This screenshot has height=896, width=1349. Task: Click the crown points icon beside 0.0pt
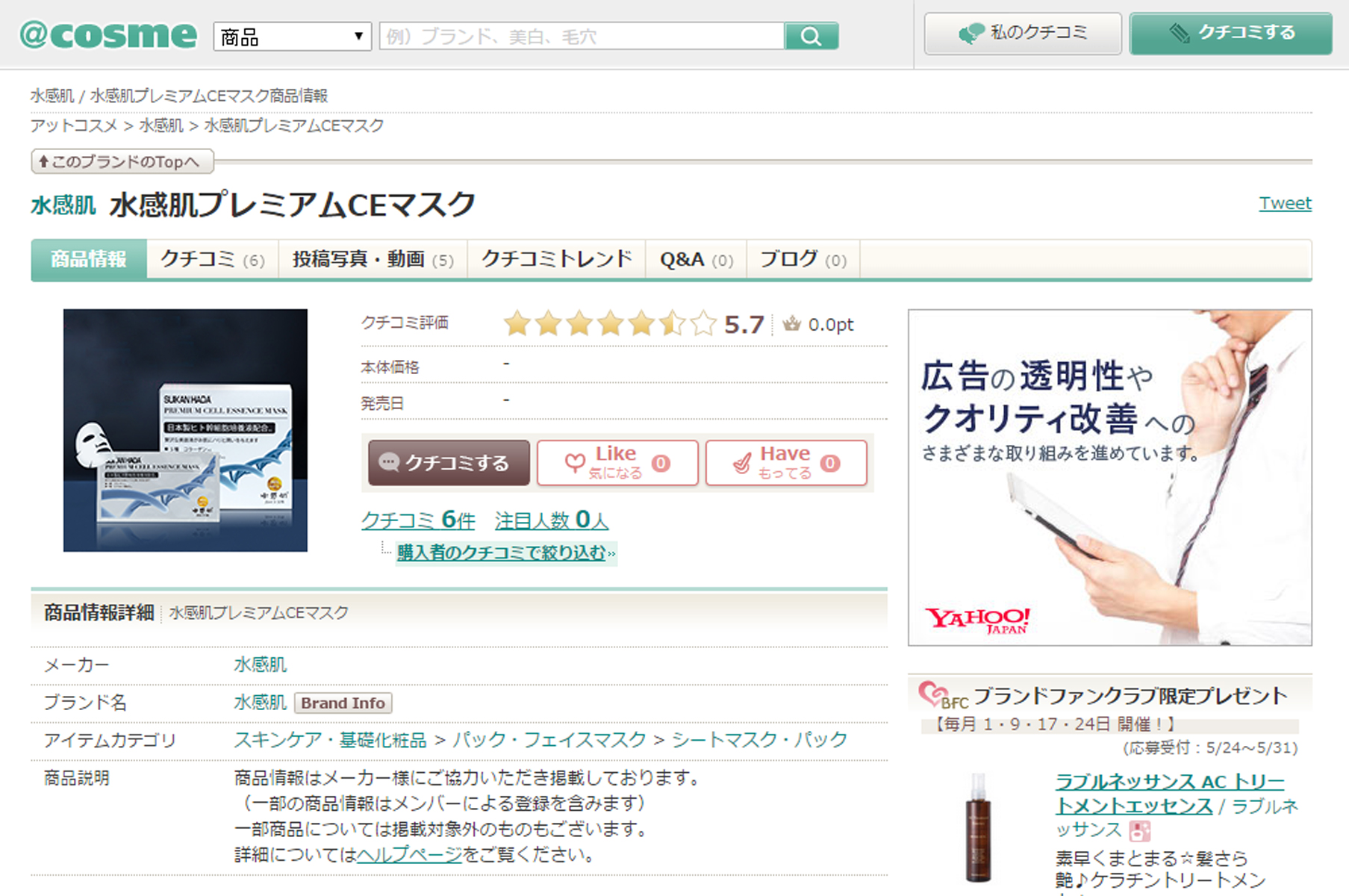(791, 324)
